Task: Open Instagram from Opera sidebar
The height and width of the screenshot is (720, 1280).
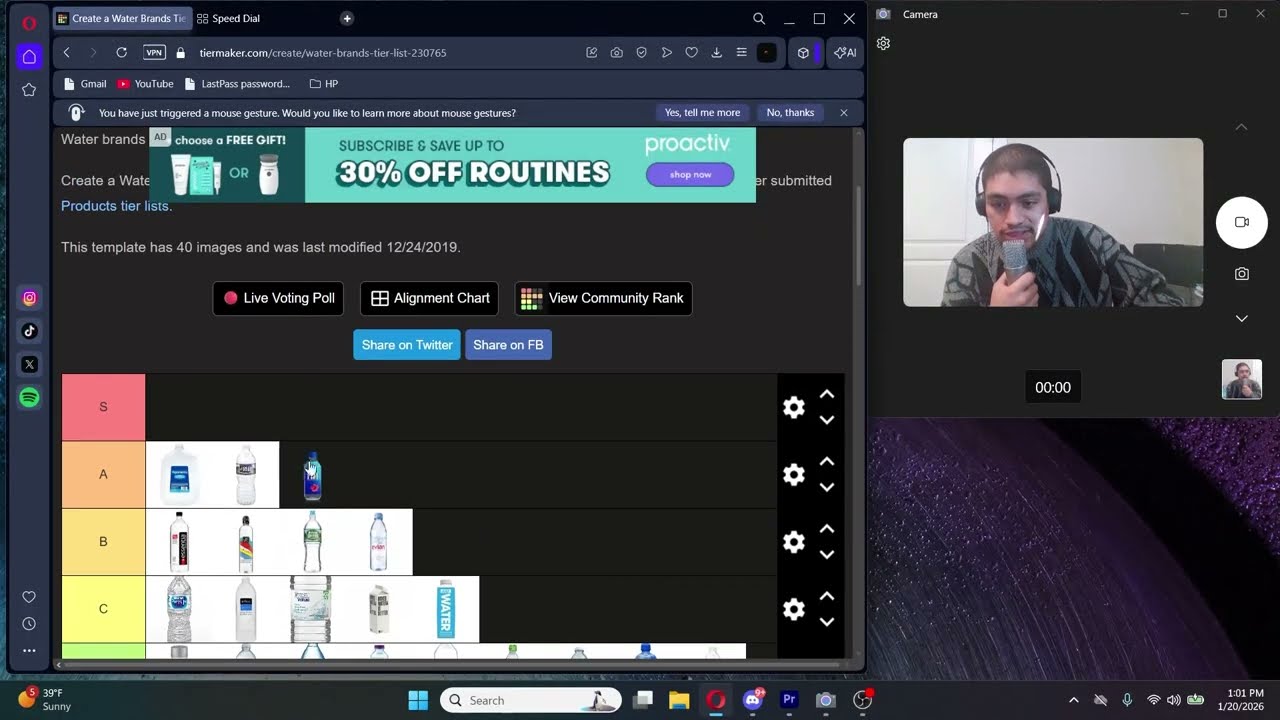Action: (29, 298)
